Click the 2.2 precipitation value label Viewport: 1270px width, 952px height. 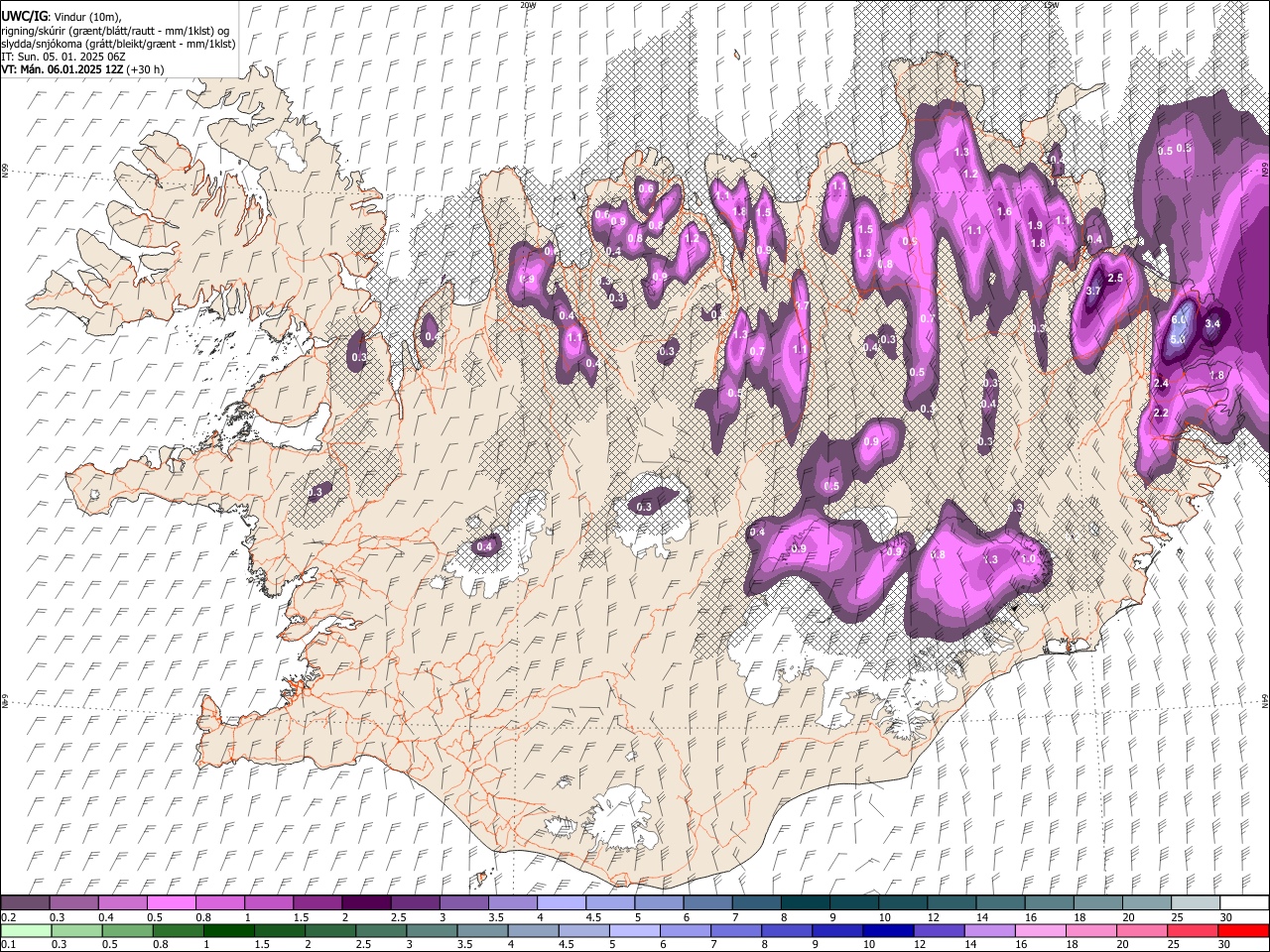(x=1161, y=413)
